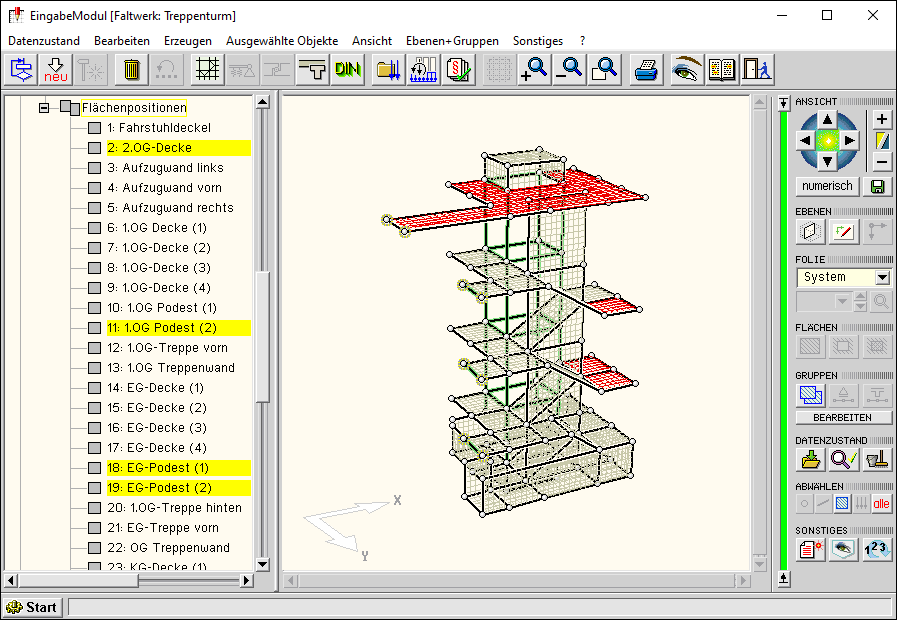The width and height of the screenshot is (897, 620).
Task: Click the printer icon in toolbar
Action: tap(647, 69)
